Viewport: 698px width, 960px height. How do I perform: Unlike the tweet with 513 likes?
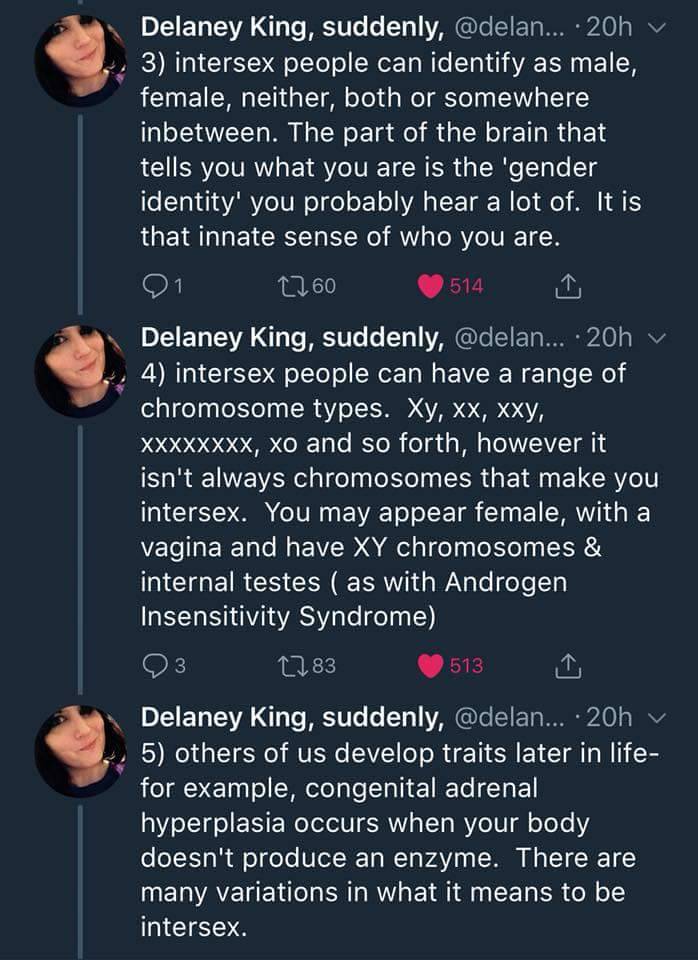point(431,666)
